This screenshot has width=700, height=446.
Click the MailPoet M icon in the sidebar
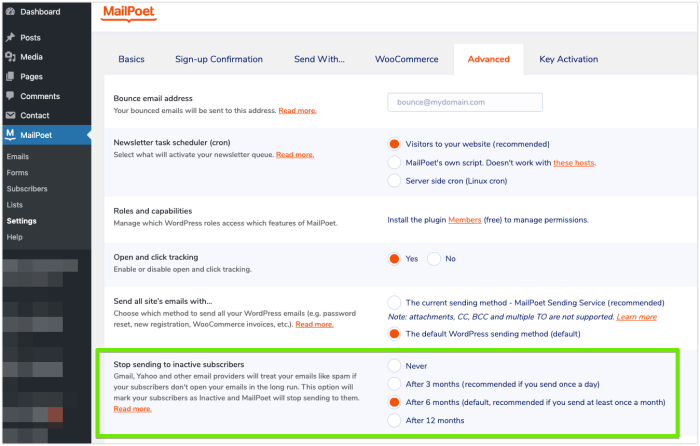click(x=10, y=134)
